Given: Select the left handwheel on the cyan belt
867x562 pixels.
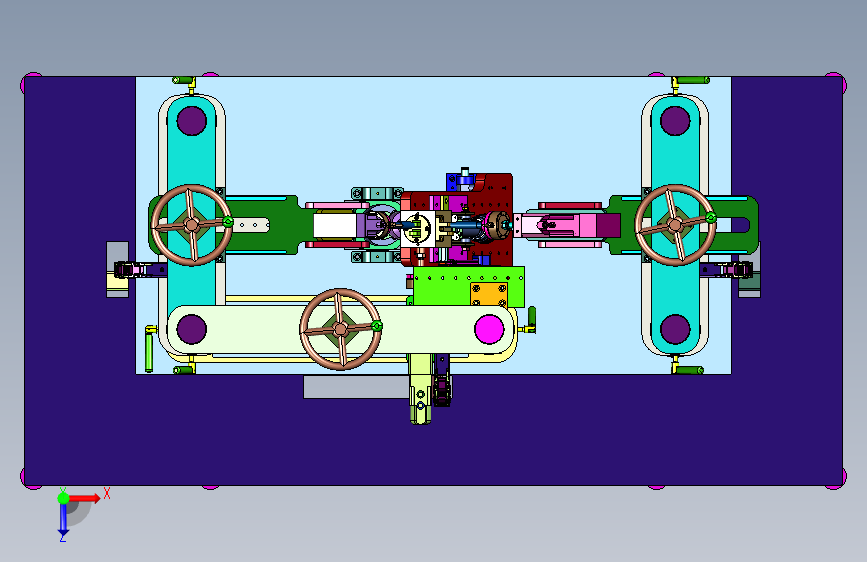Looking at the screenshot, I should click(191, 225).
